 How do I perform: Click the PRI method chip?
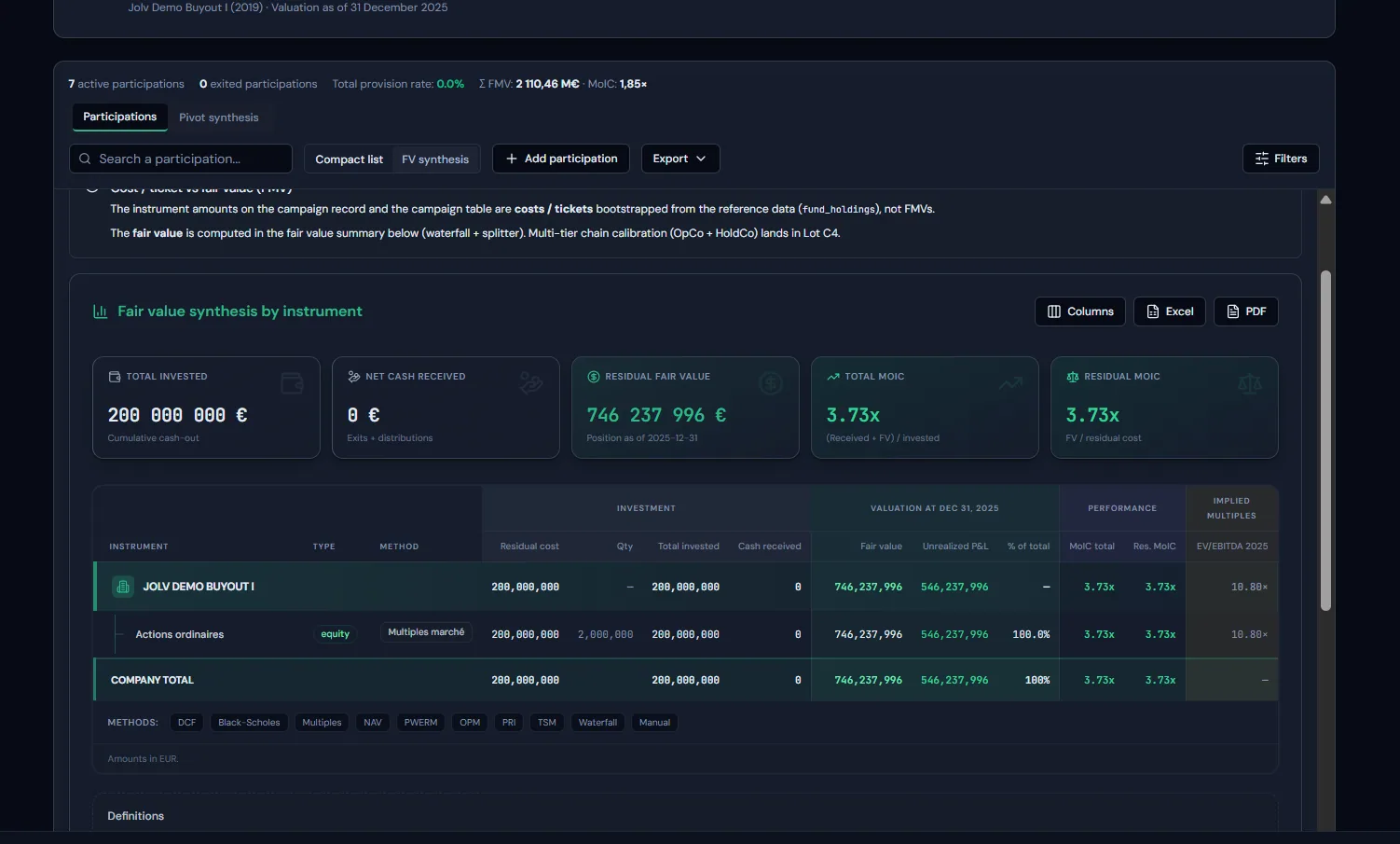click(509, 723)
